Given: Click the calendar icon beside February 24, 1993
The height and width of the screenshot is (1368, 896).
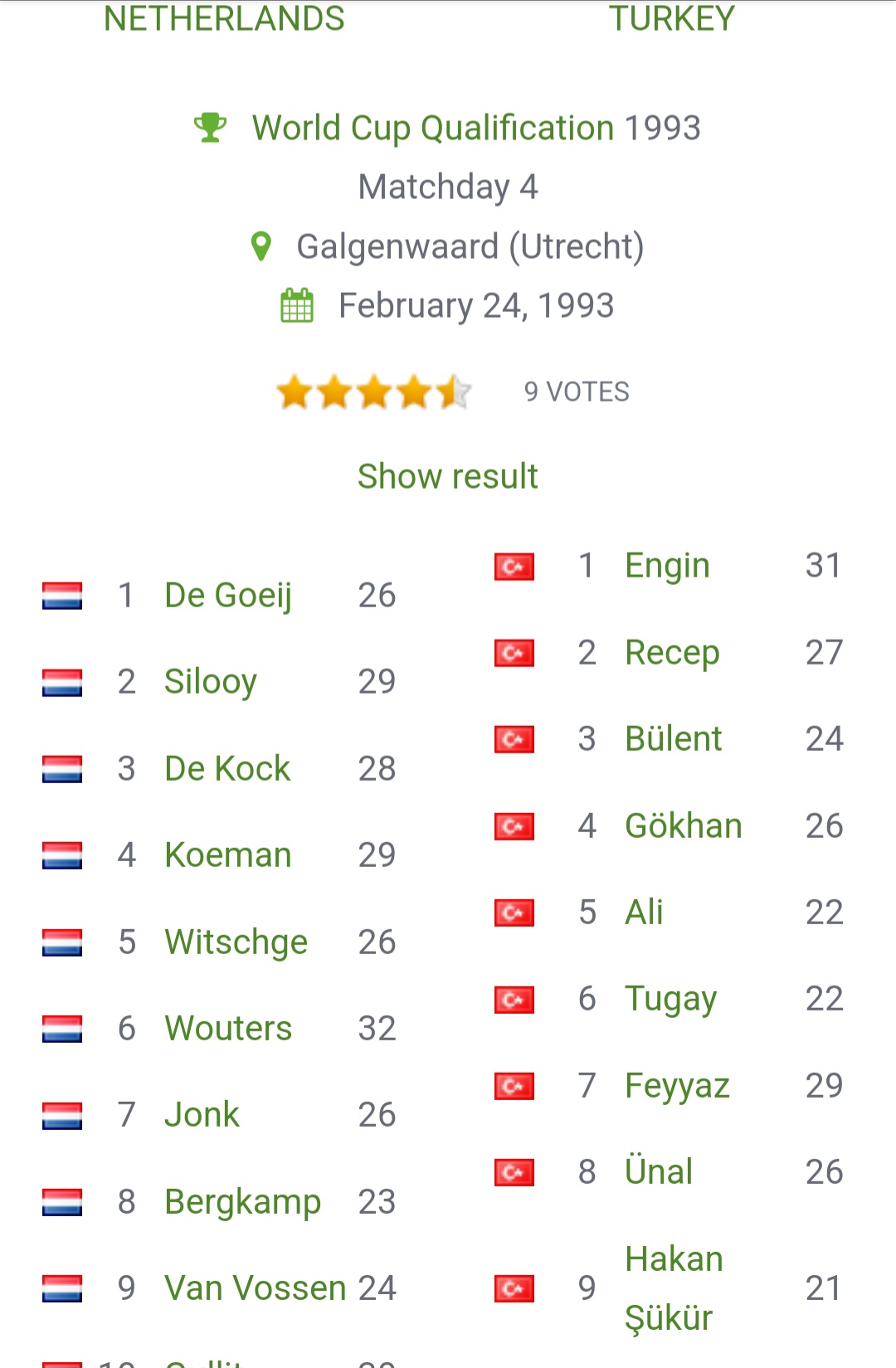Looking at the screenshot, I should click(297, 305).
